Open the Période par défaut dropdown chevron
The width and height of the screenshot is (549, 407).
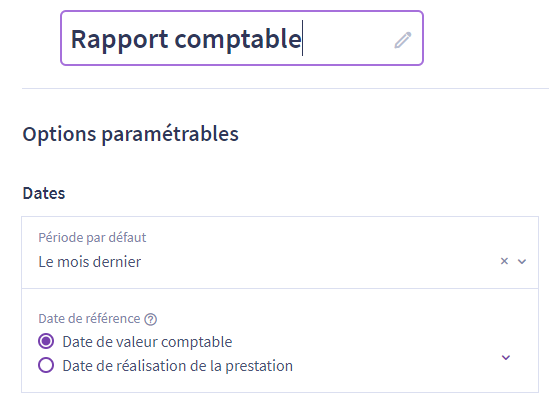(x=522, y=261)
